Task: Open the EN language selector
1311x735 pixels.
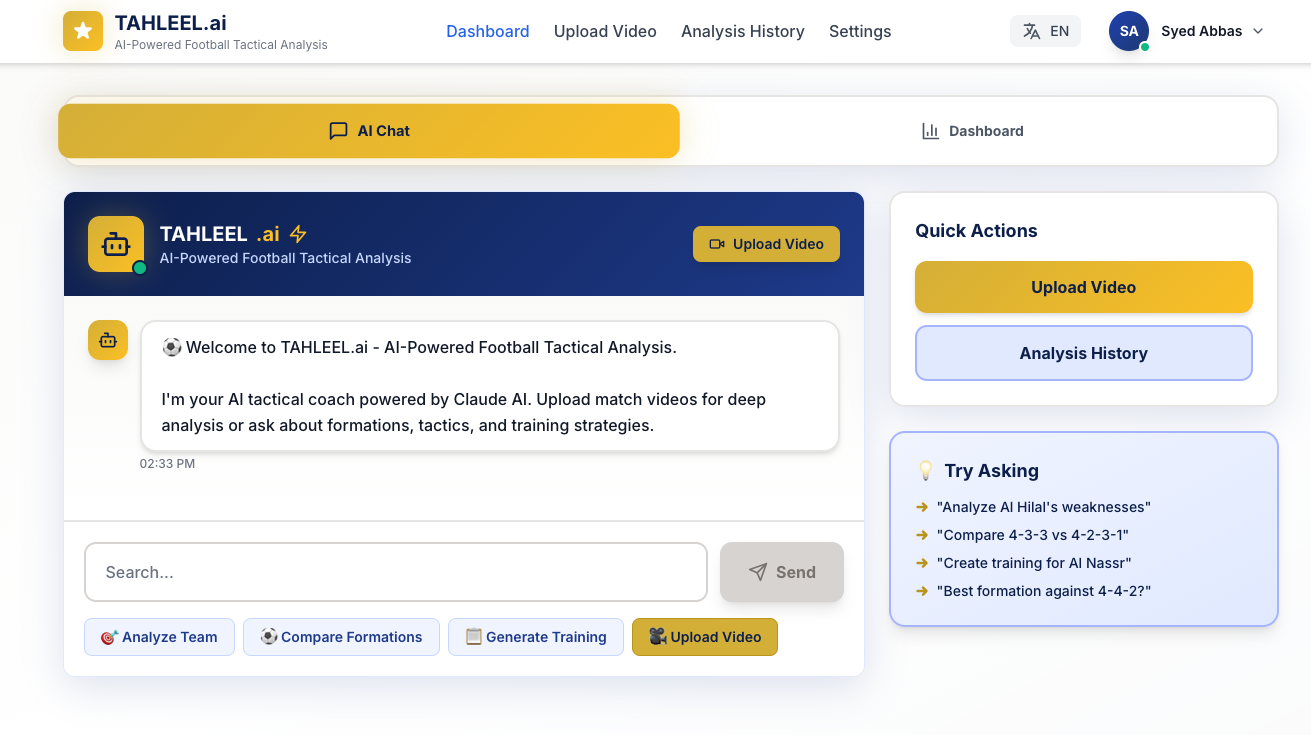Action: click(1046, 31)
